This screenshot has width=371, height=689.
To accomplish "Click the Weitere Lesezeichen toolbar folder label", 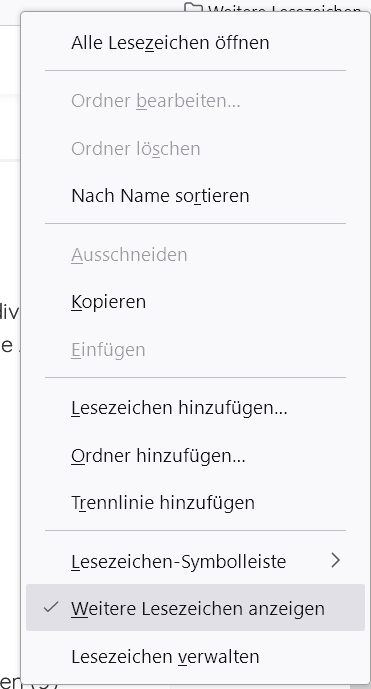I will (x=284, y=8).
